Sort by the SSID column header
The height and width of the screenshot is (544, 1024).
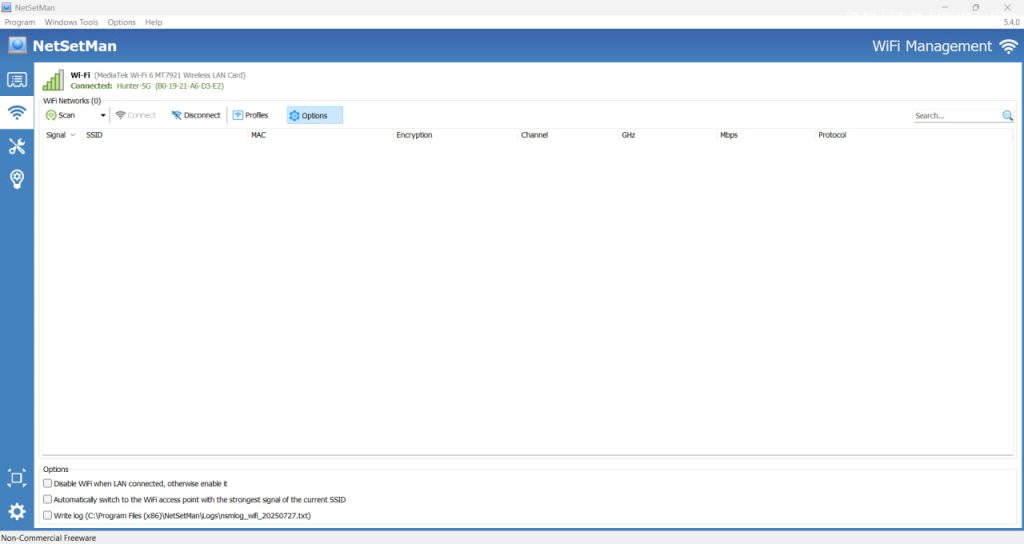click(x=95, y=135)
